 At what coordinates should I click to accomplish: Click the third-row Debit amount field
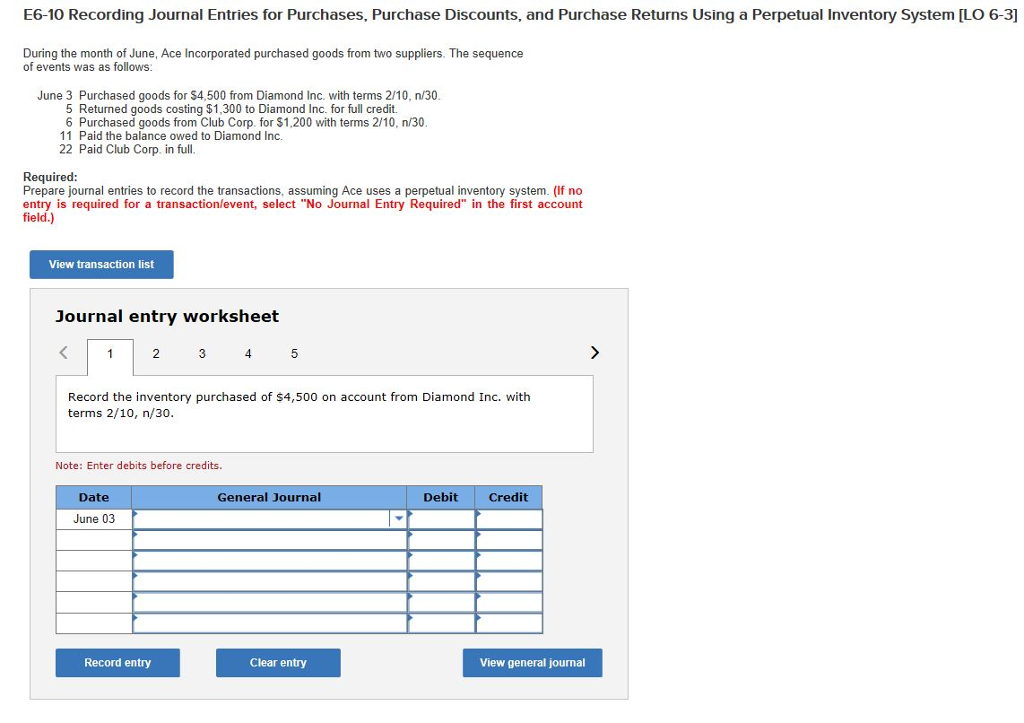[x=442, y=561]
